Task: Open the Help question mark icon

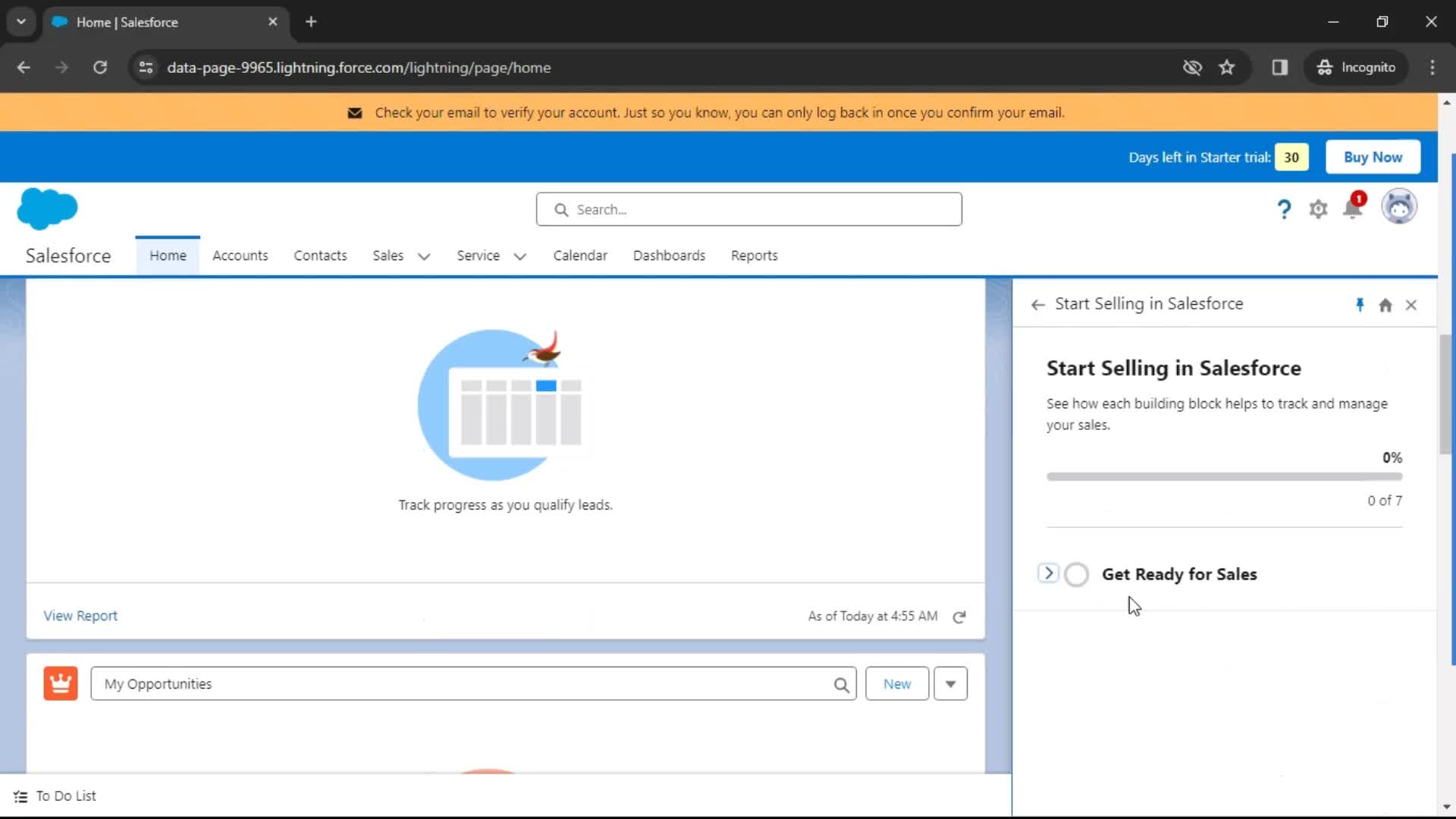Action: [1283, 209]
